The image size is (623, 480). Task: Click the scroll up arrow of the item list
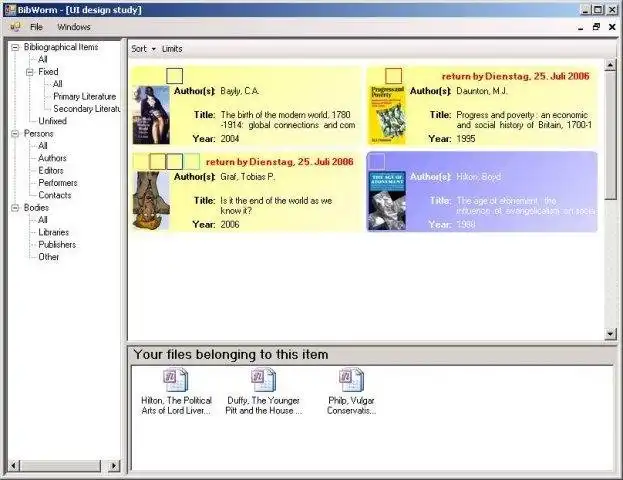click(x=610, y=65)
